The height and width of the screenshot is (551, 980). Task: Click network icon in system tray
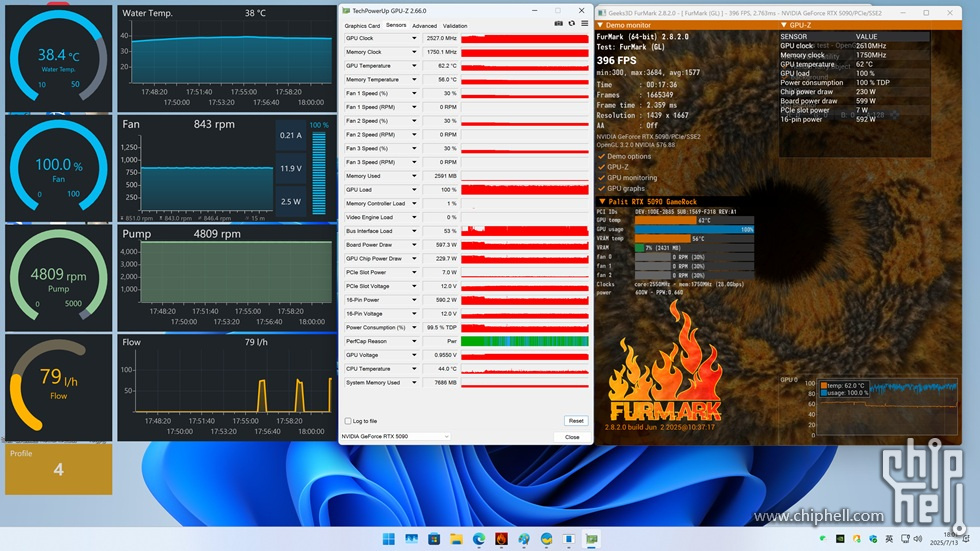point(905,539)
